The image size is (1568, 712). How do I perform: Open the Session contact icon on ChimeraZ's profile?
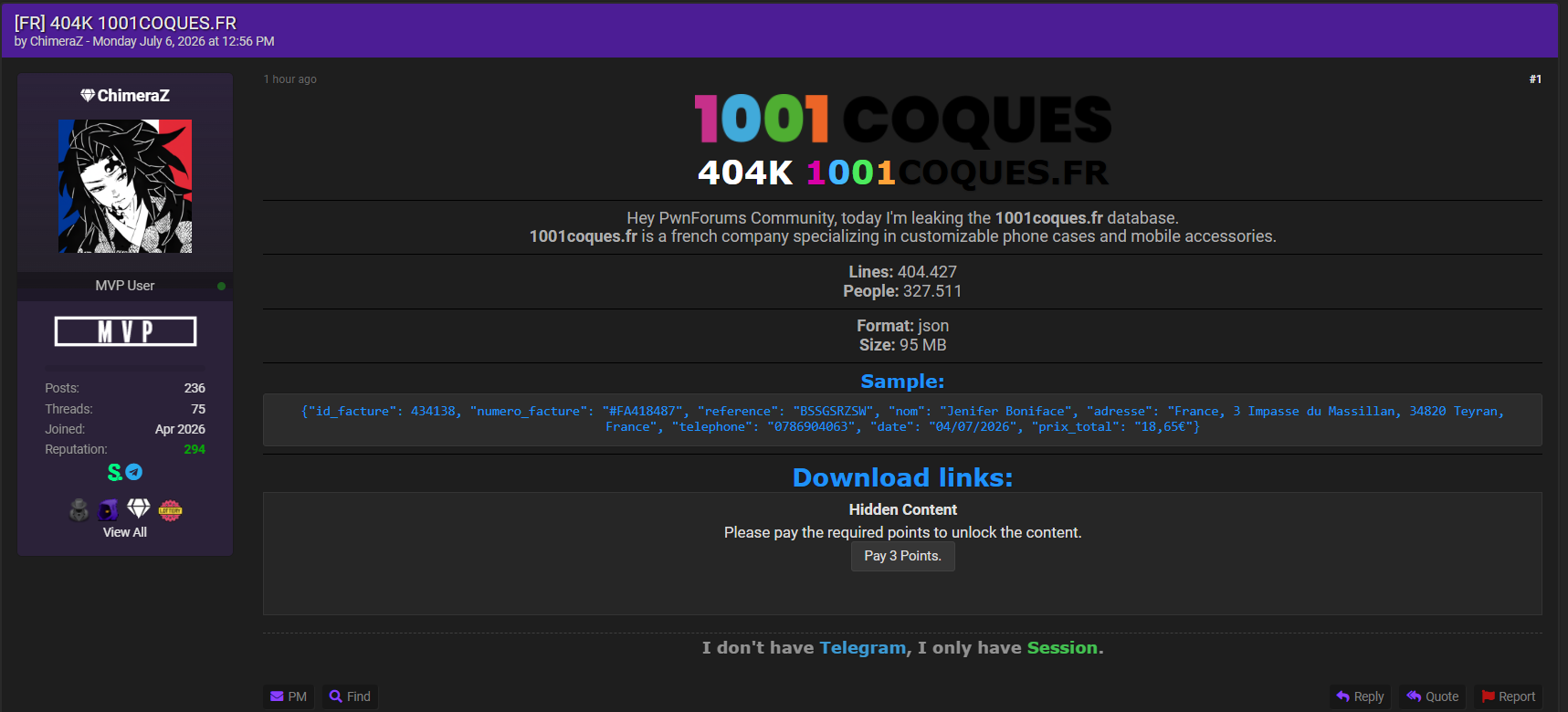[115, 472]
